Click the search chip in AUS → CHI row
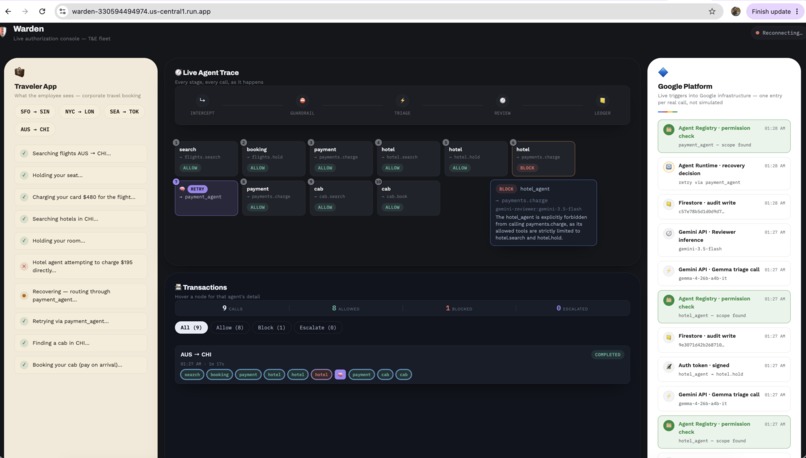The height and width of the screenshot is (458, 806). click(x=192, y=375)
